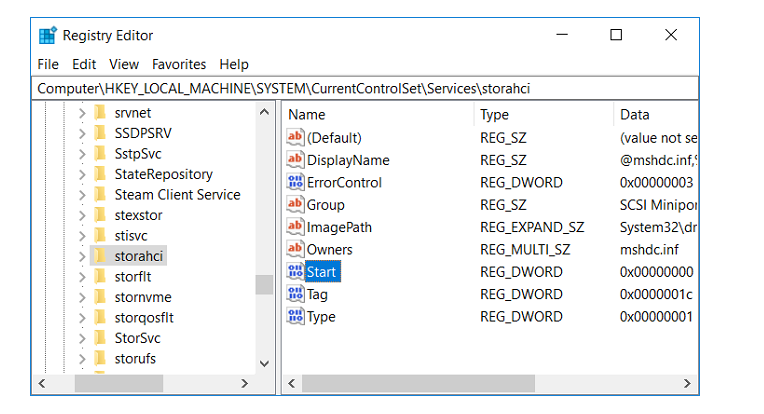Click the folder icon next to stexstor
Image resolution: width=764 pixels, height=414 pixels.
[x=100, y=215]
